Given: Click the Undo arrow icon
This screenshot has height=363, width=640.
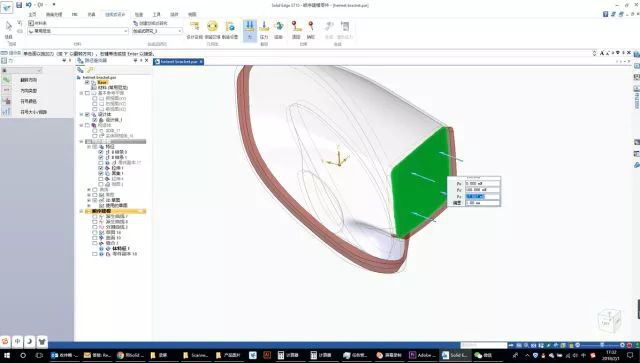Looking at the screenshot, I should tap(29, 5).
